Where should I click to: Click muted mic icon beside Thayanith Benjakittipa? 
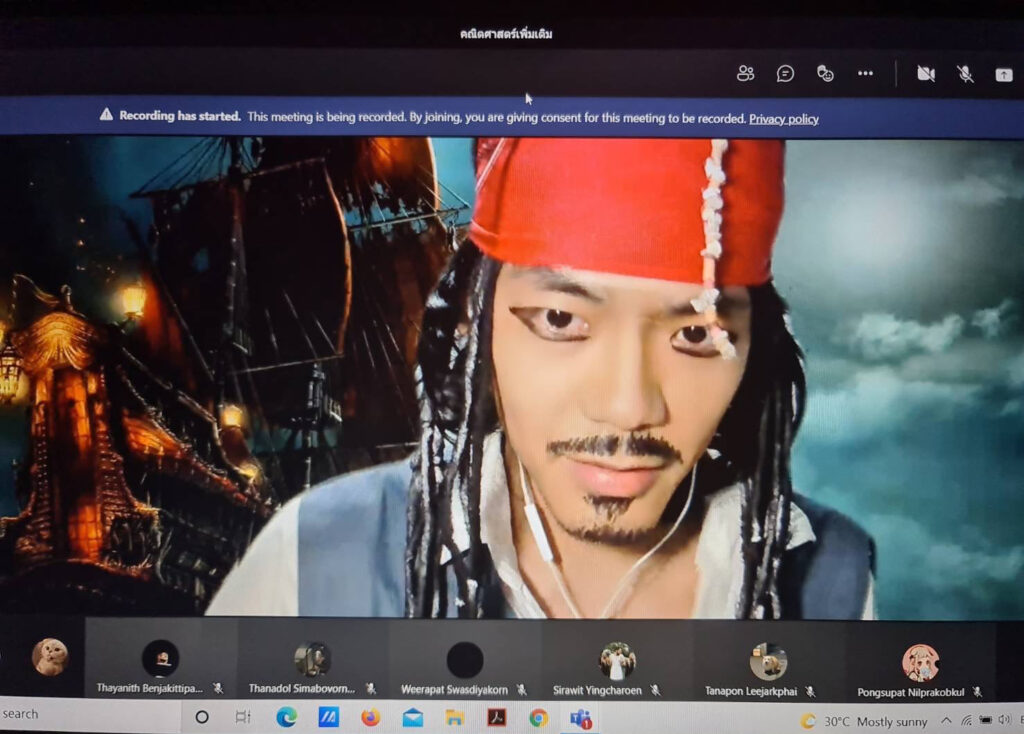(x=218, y=688)
